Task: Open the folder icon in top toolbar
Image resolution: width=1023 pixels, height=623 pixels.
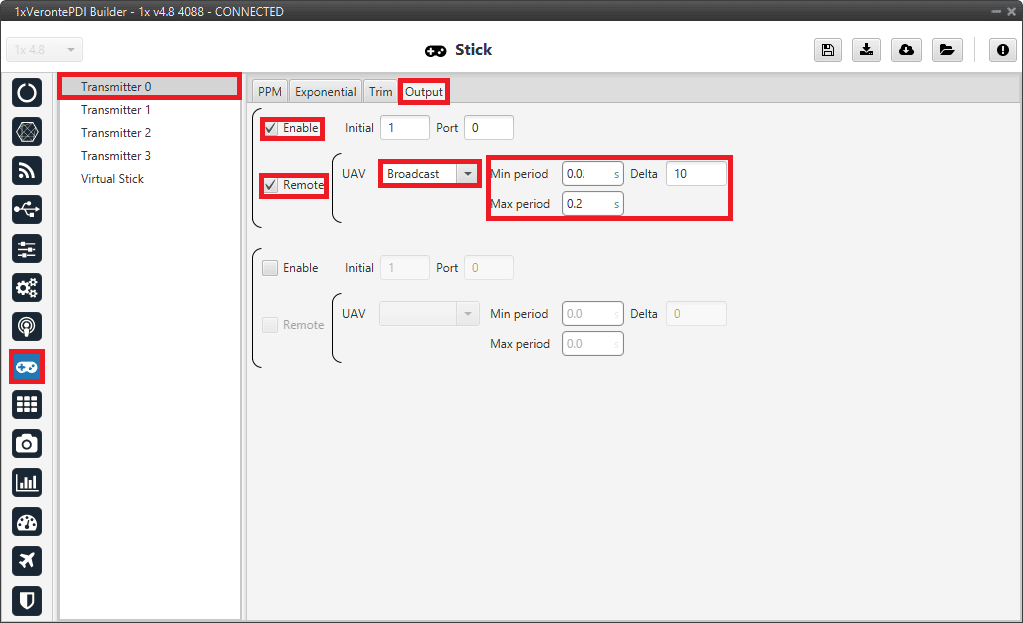Action: [x=945, y=51]
